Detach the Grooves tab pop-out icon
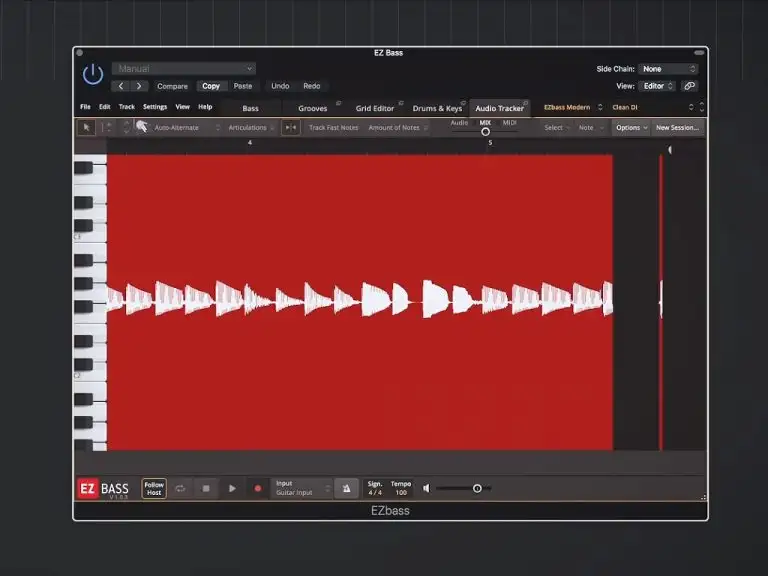 338,103
